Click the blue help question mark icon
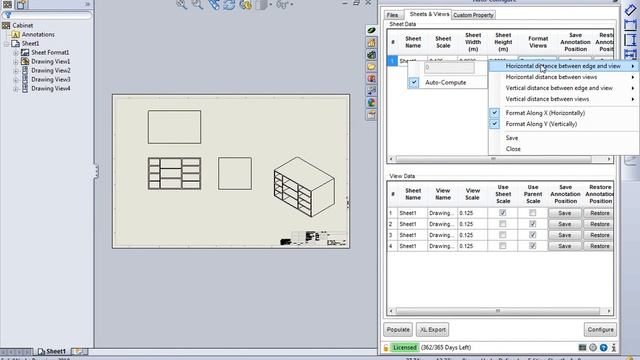Screen dimensions: 640x360 pos(603,348)
